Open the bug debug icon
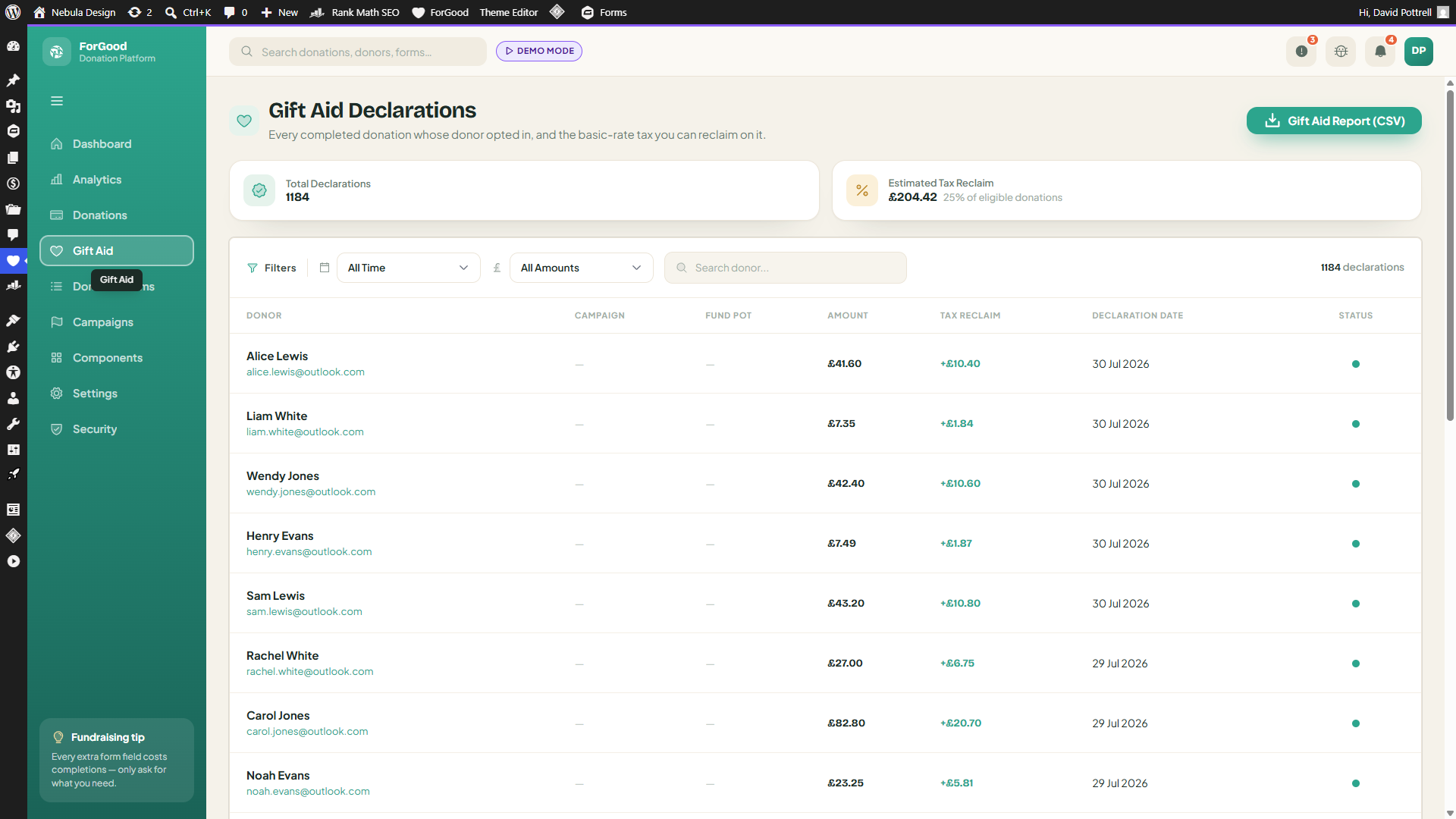Viewport: 1456px width, 819px height. tap(1341, 52)
